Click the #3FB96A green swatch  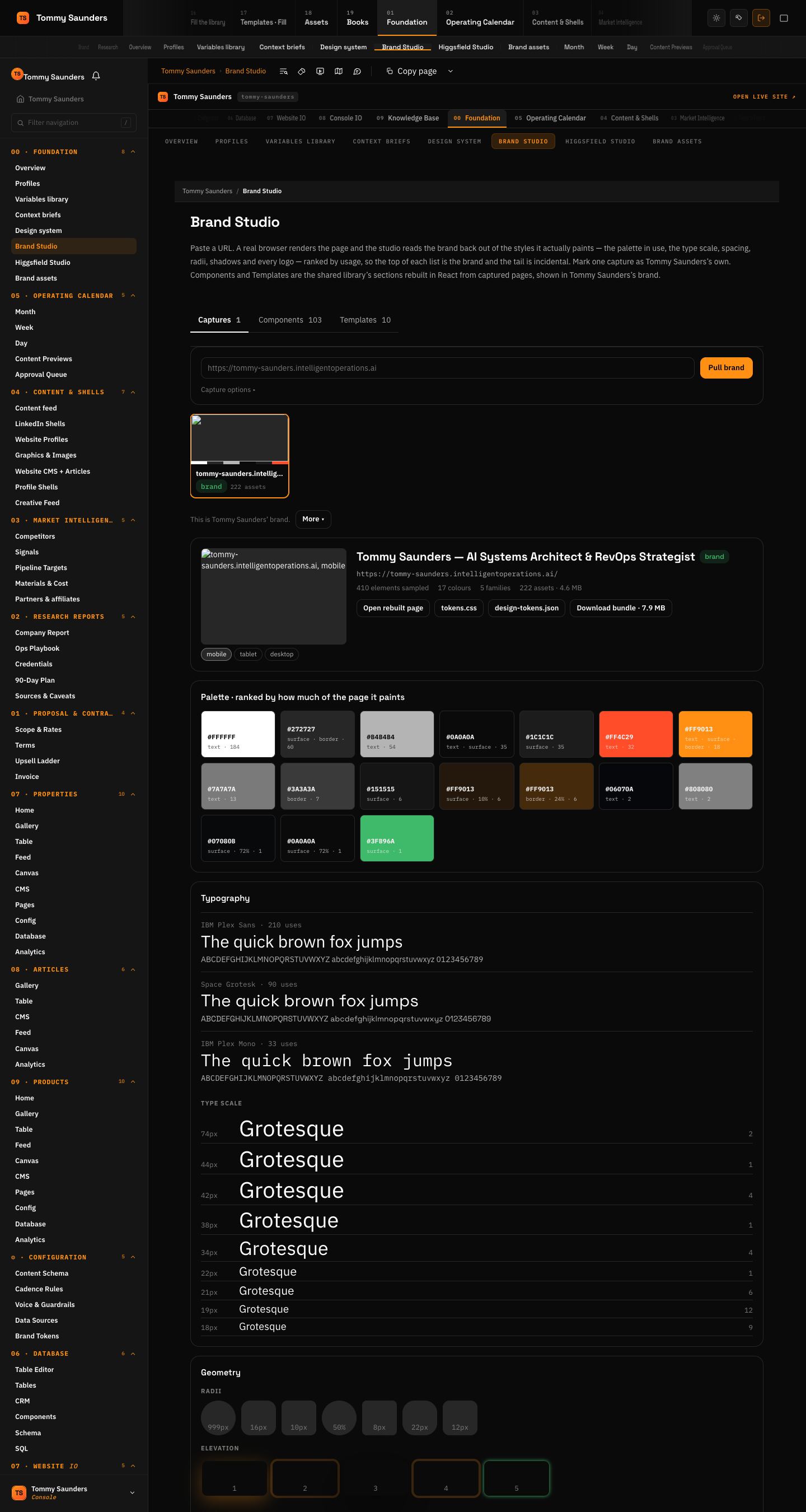(x=397, y=838)
